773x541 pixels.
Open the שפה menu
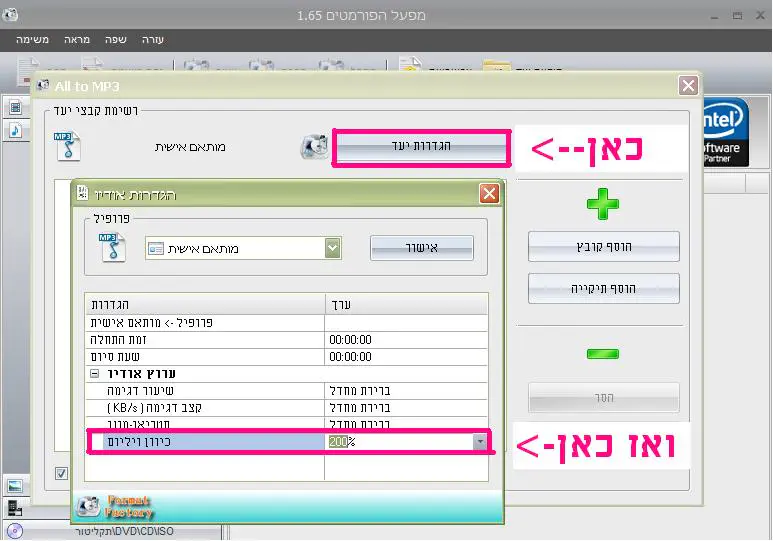[115, 39]
